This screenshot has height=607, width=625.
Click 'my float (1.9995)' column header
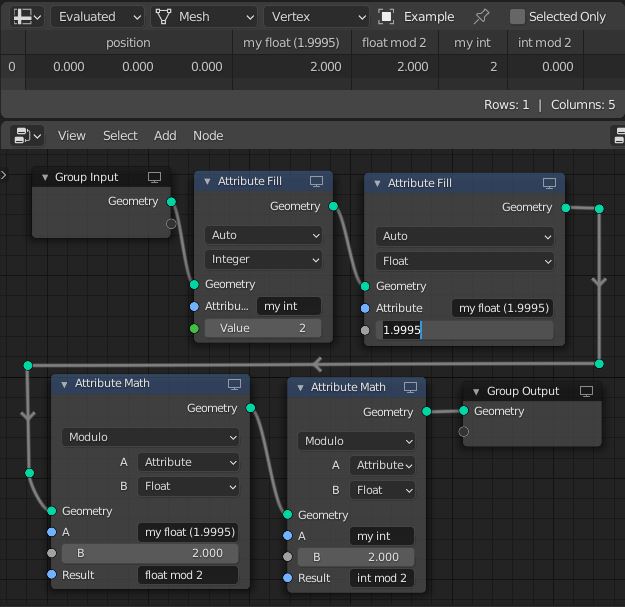tap(291, 43)
